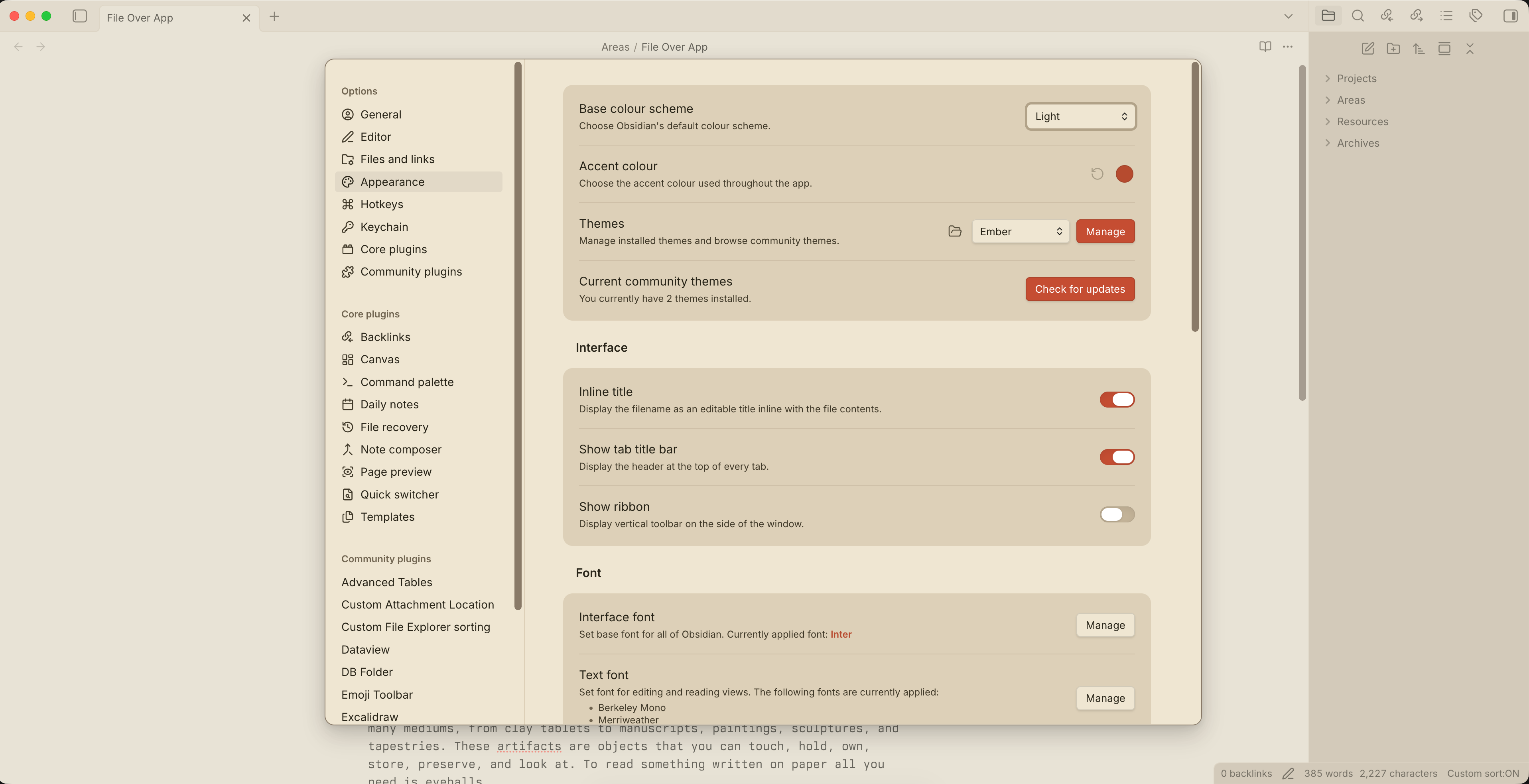
Task: Open Community plugins settings
Action: pyautogui.click(x=418, y=272)
